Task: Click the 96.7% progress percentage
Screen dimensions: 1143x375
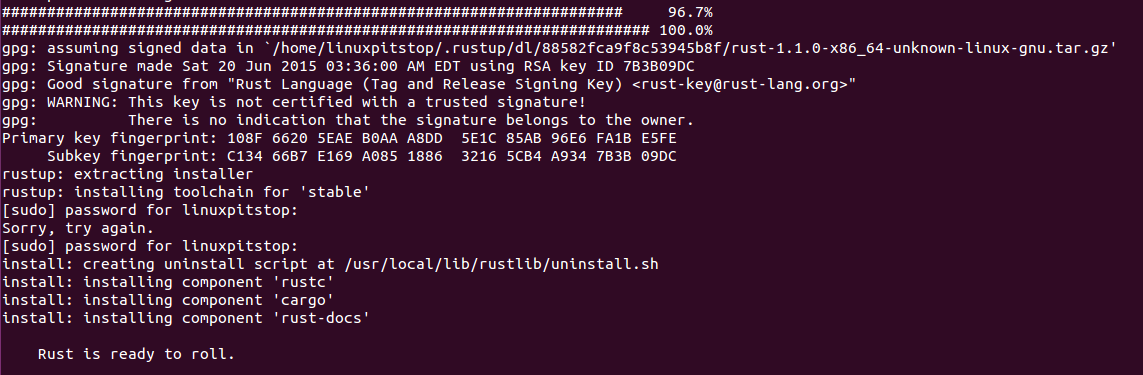Action: (690, 12)
